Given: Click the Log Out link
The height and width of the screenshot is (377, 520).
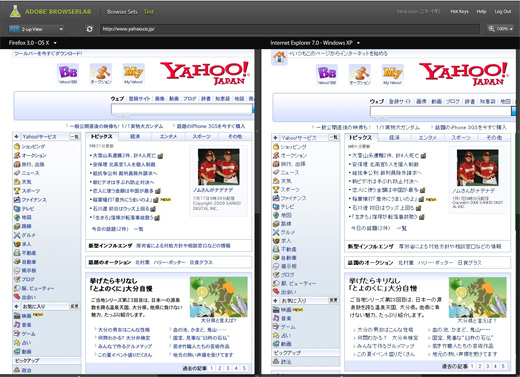Looking at the screenshot, I should click(x=503, y=11).
